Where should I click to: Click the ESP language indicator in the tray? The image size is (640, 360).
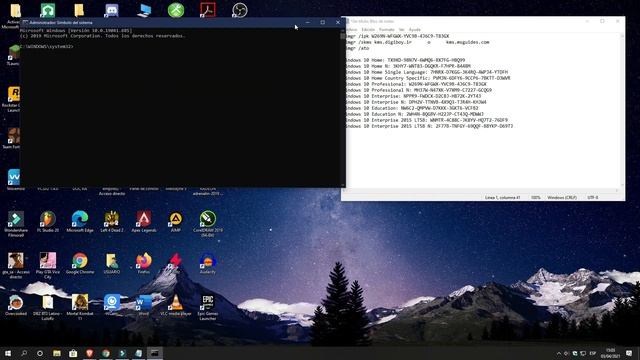point(593,353)
